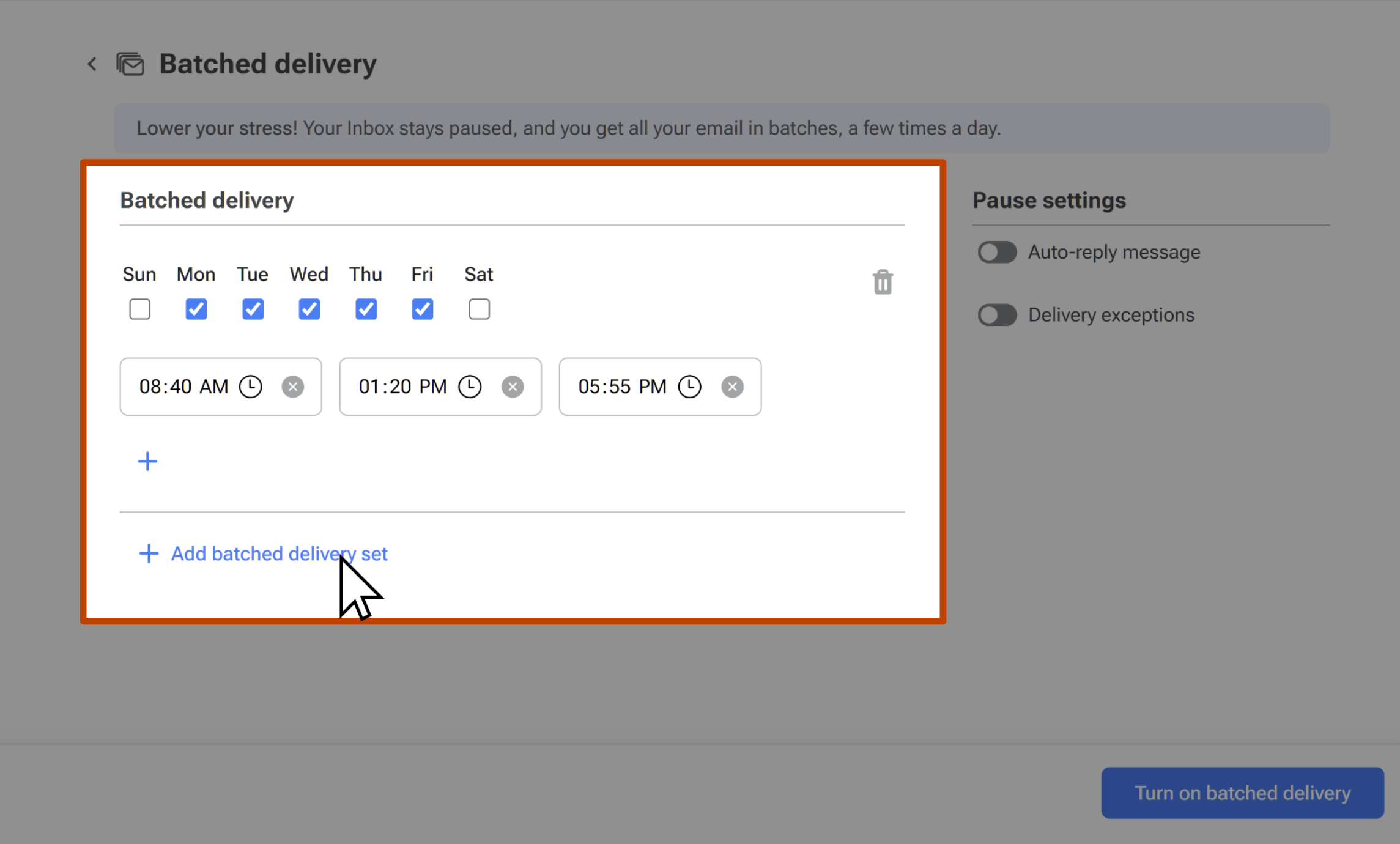Remove the 01:20 PM delivery time
This screenshot has height=844, width=1400.
point(513,387)
